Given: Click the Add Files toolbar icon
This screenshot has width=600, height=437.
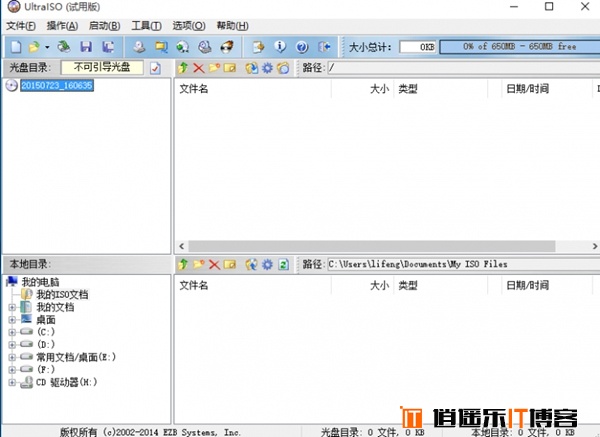Looking at the screenshot, I should coord(258,47).
